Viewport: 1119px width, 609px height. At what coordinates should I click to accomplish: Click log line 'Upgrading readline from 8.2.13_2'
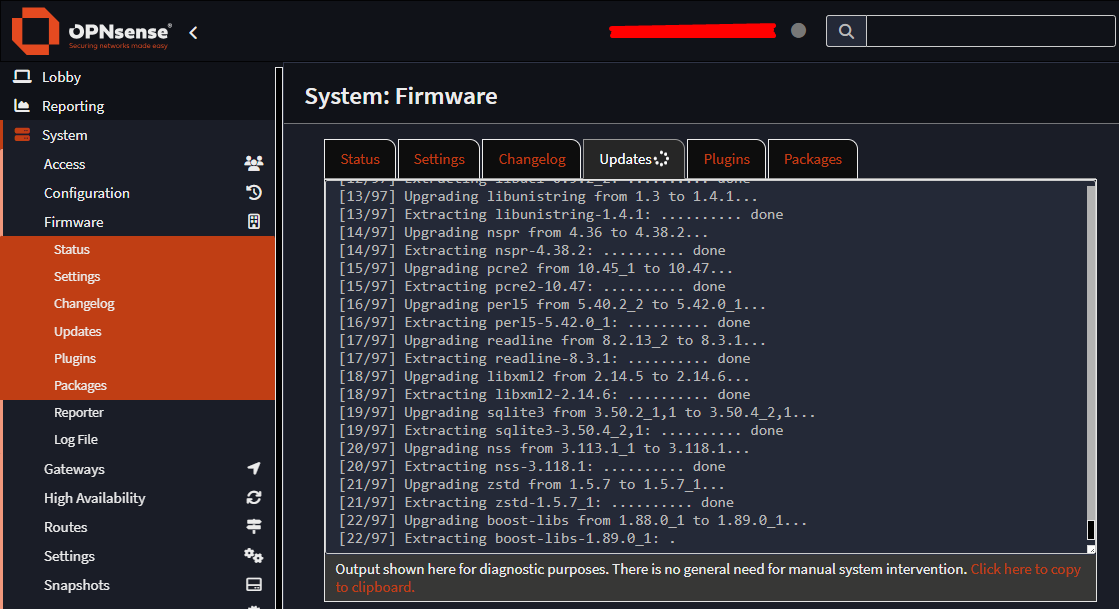552,341
